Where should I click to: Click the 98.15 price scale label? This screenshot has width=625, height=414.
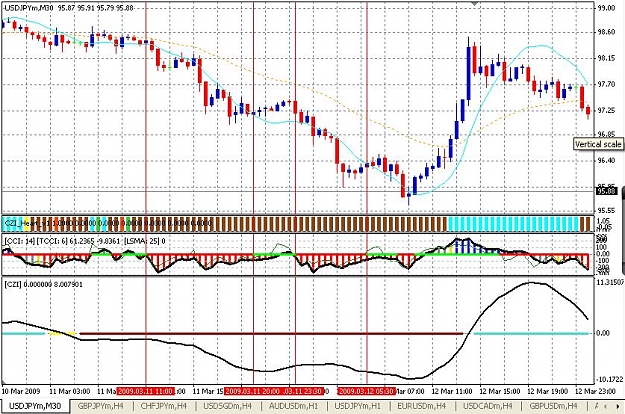coord(607,59)
